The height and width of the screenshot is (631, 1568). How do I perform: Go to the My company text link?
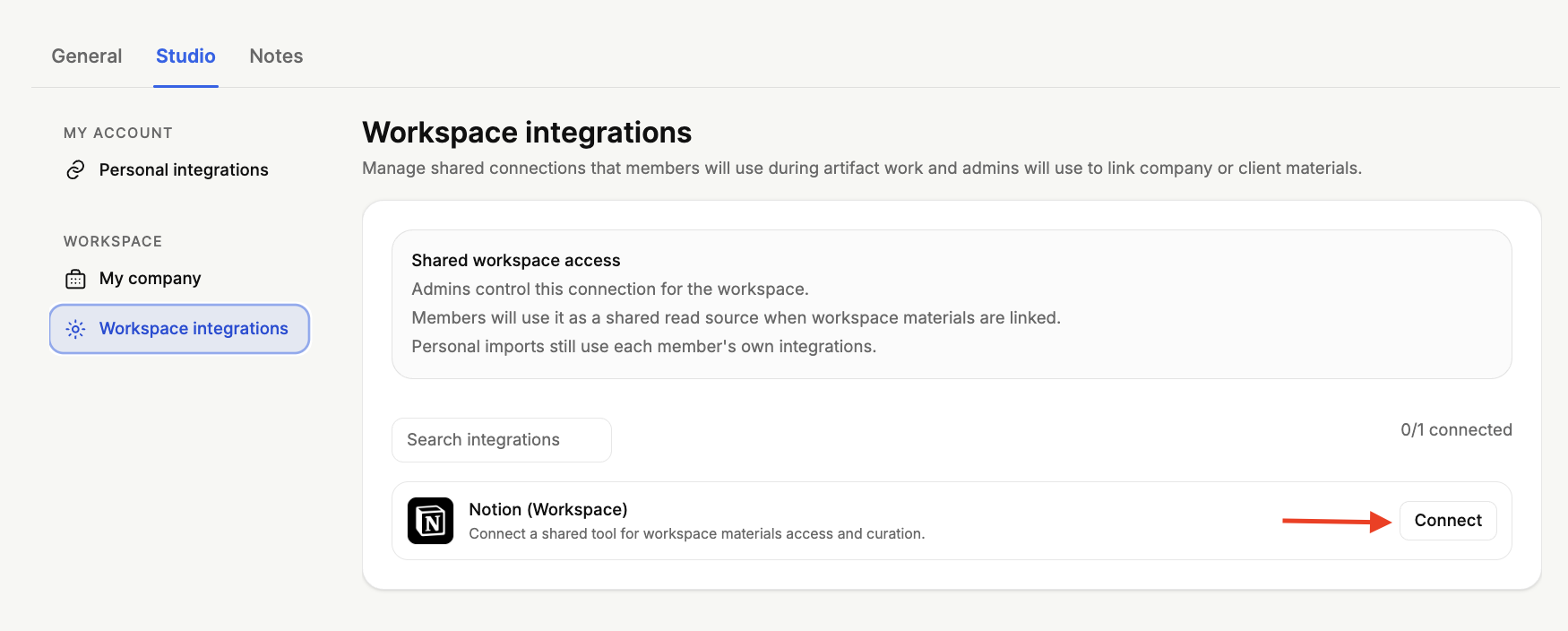(x=150, y=279)
